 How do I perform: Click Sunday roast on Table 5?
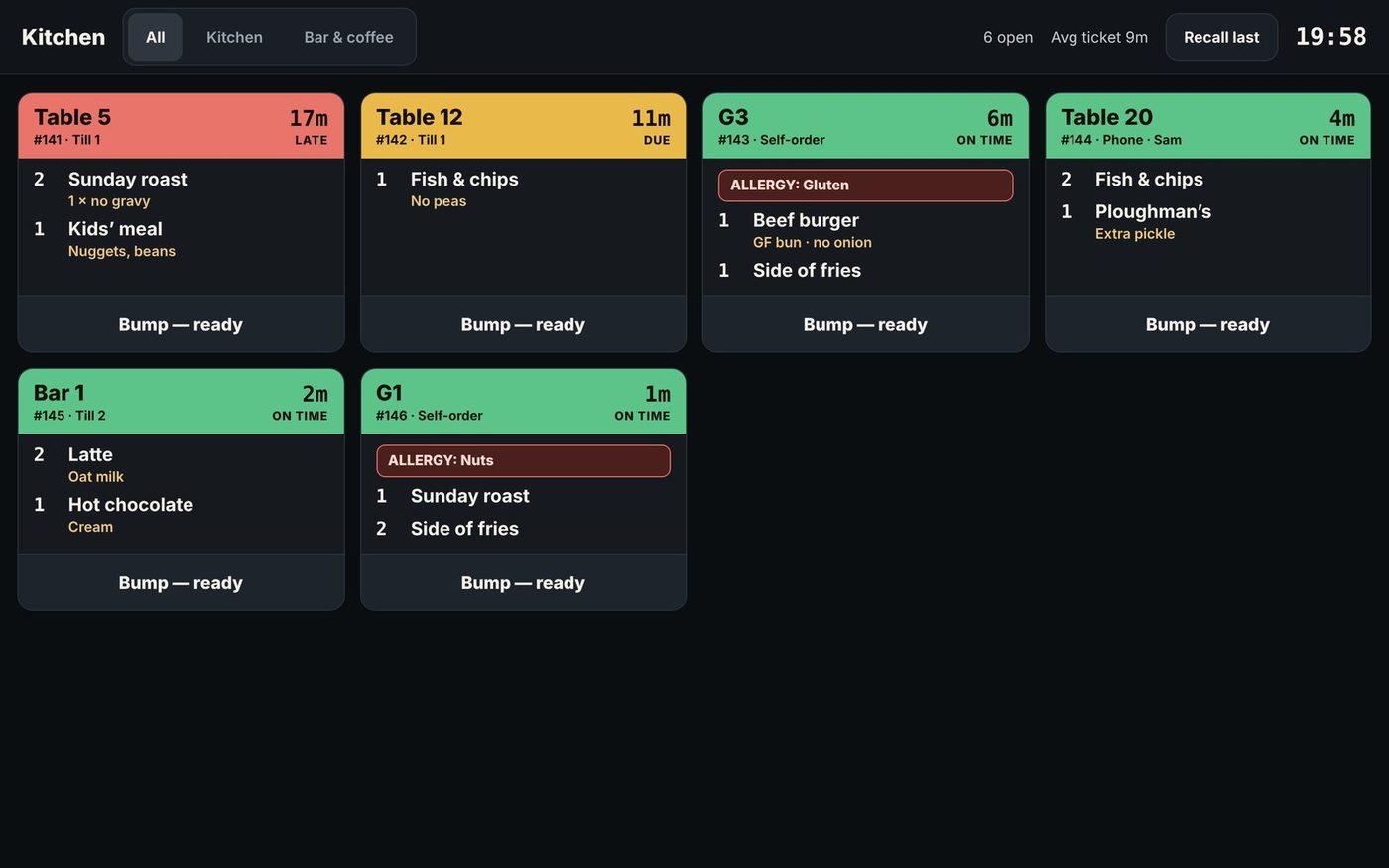click(128, 179)
